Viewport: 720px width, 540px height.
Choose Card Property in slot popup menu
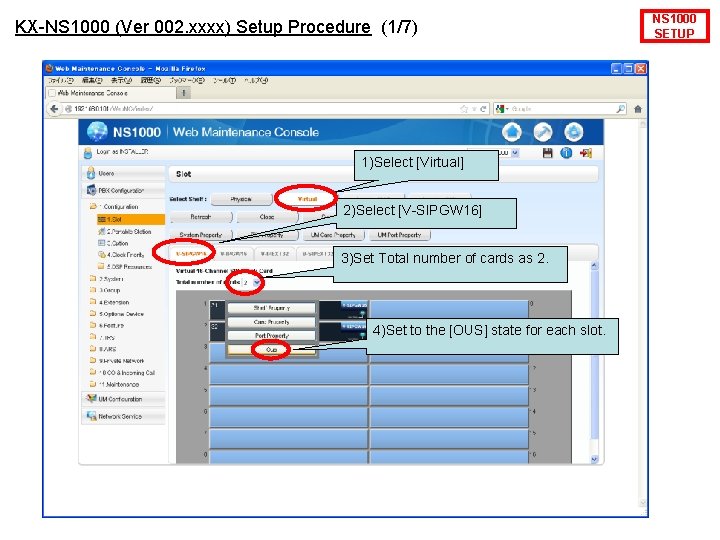coord(271,322)
